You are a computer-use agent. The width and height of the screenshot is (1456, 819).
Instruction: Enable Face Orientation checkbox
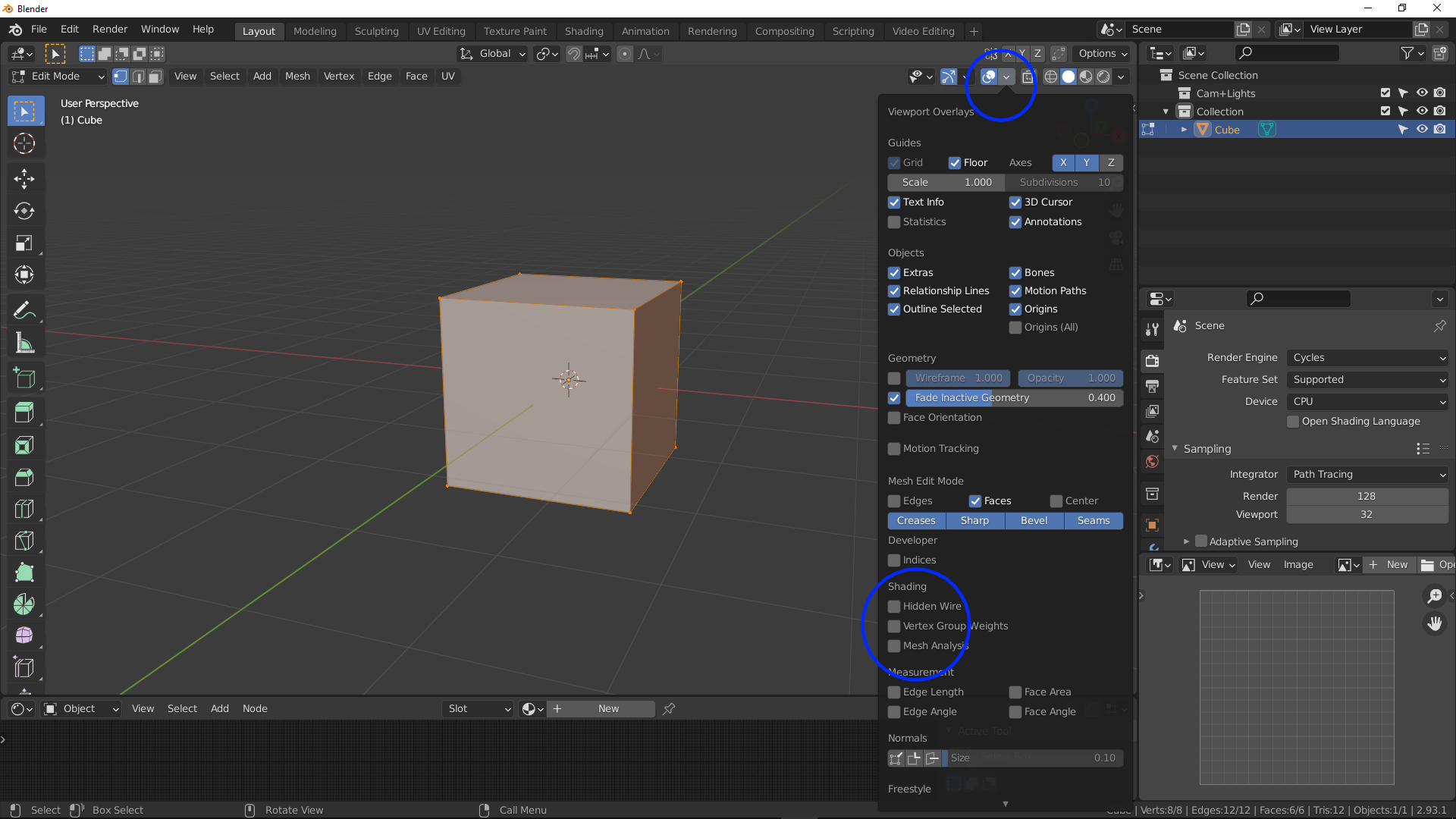[x=894, y=418]
